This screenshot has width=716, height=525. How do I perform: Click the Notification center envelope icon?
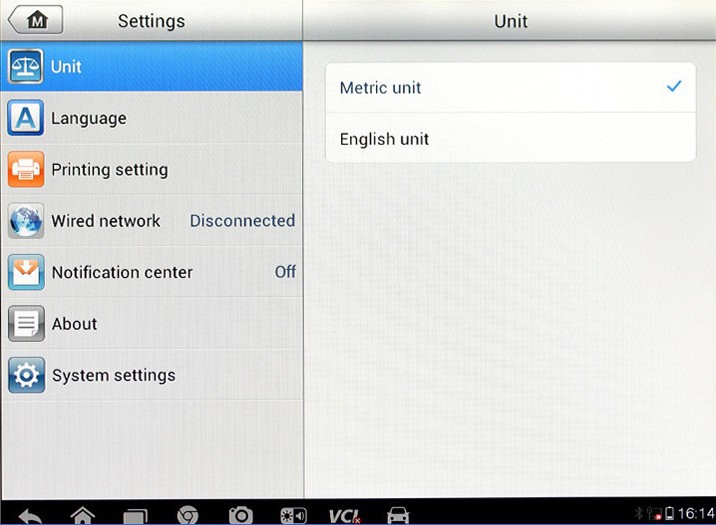click(x=26, y=272)
